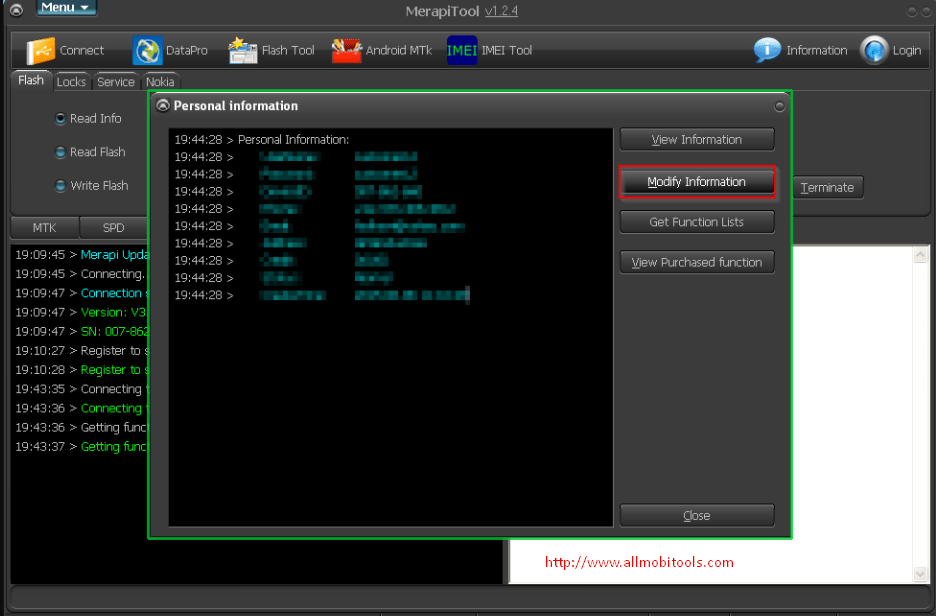
Task: Switch to the Locks tab
Action: (x=71, y=82)
